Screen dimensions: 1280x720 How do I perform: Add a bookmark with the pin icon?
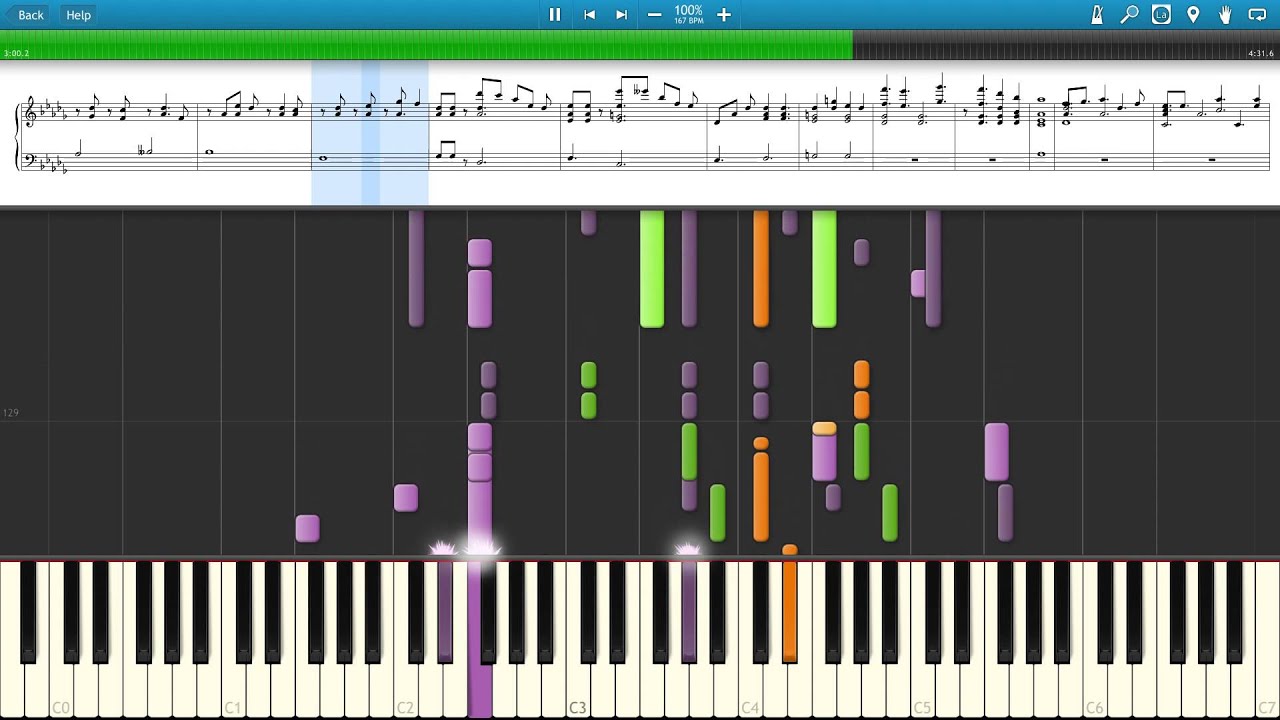tap(1193, 15)
